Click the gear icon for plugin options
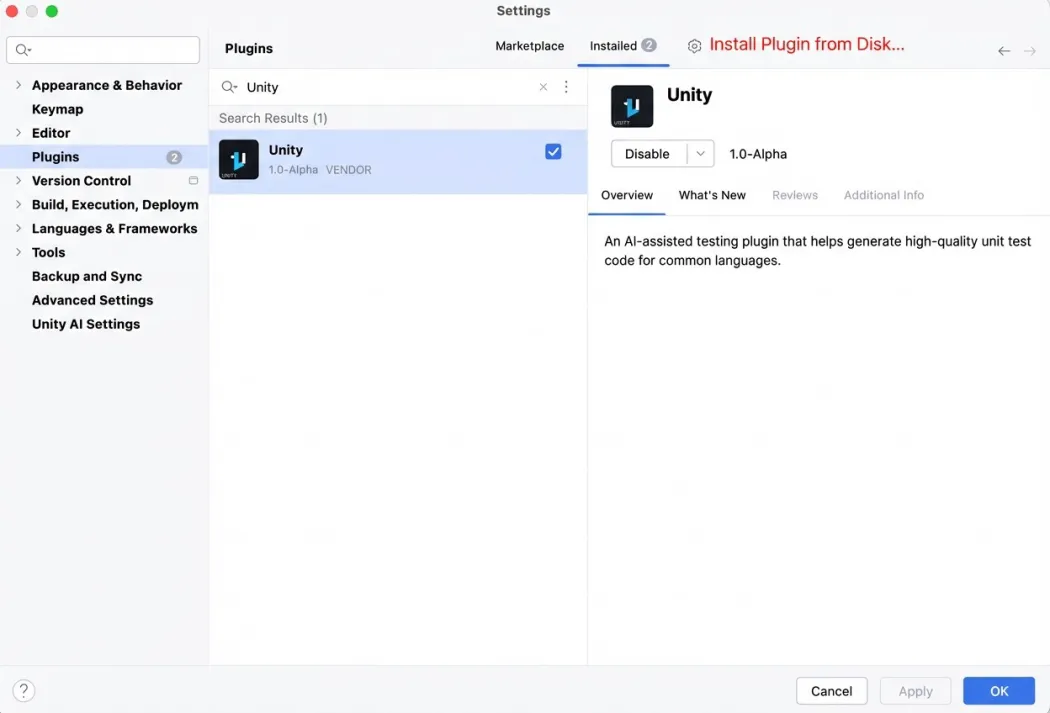The height and width of the screenshot is (713, 1050). click(x=694, y=46)
